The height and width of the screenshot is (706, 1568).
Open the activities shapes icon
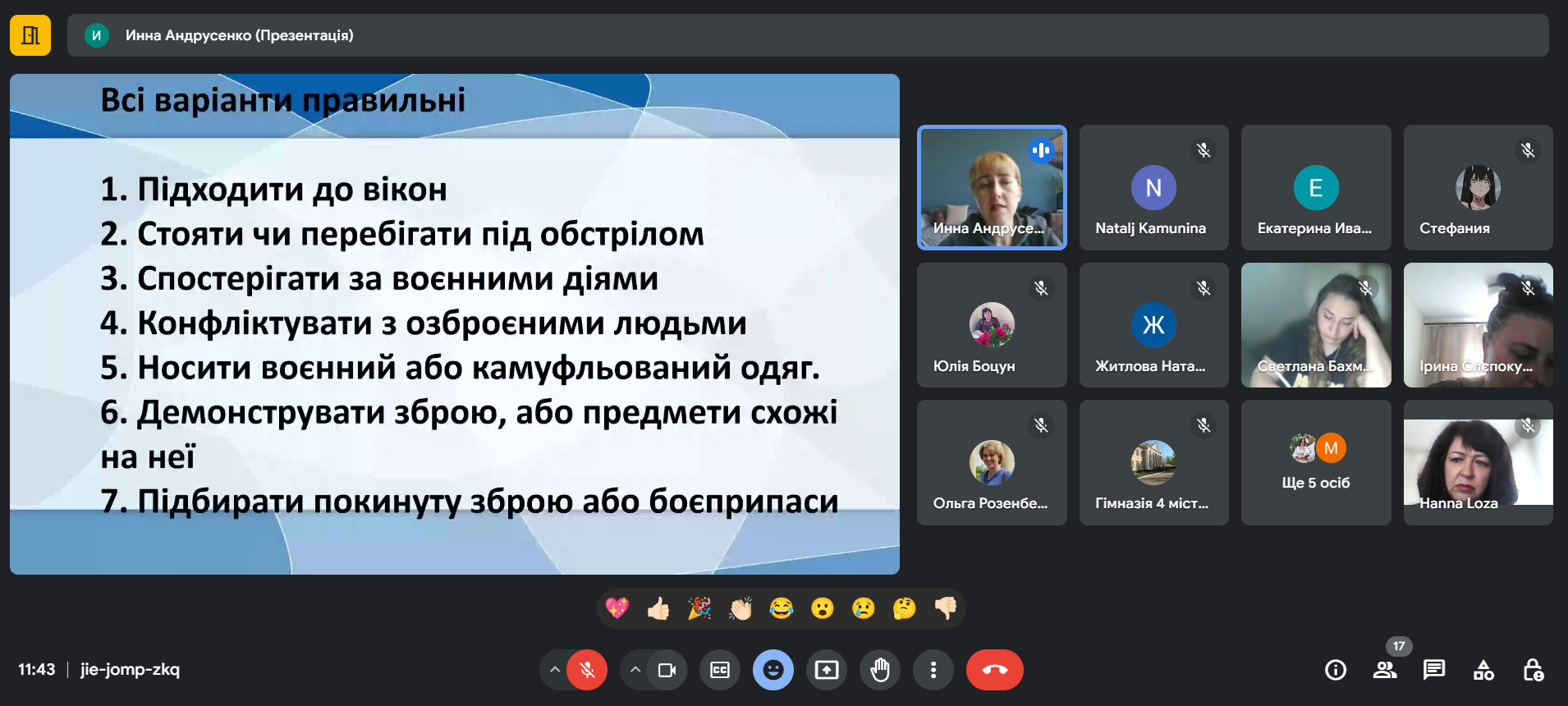coord(1483,670)
